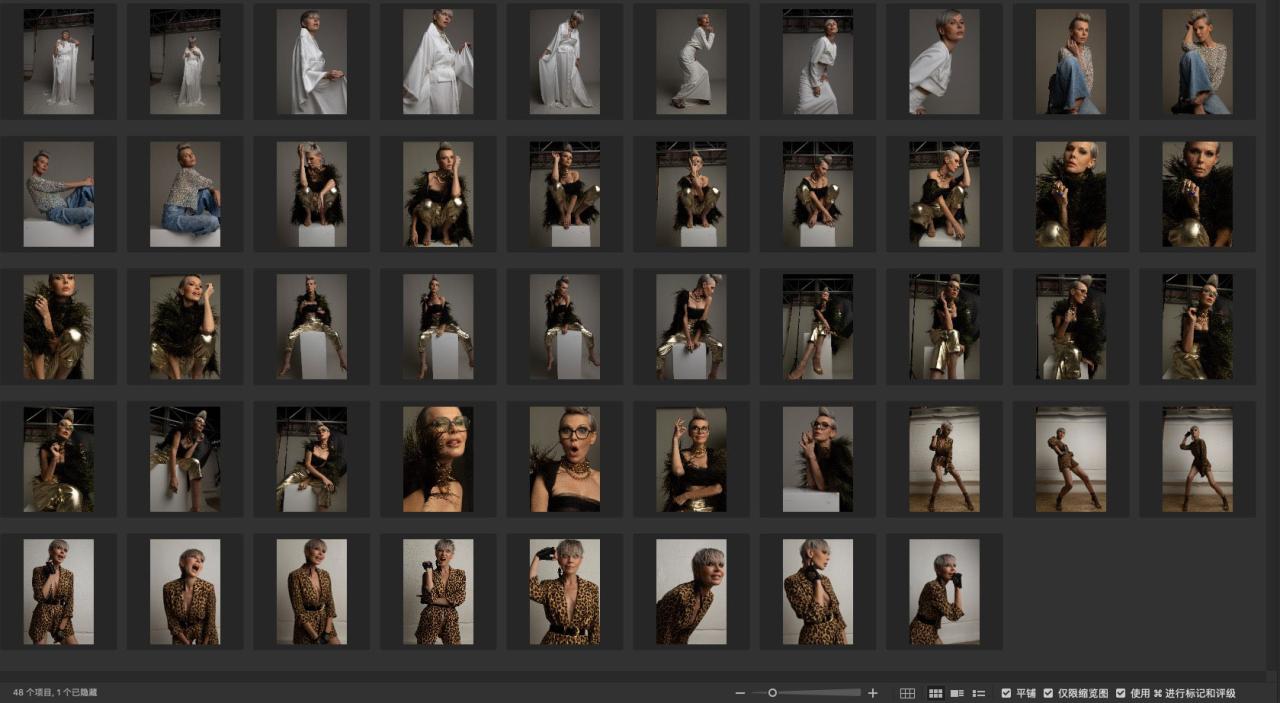Toggle the 仅限缩览图 checkbox

click(1048, 693)
